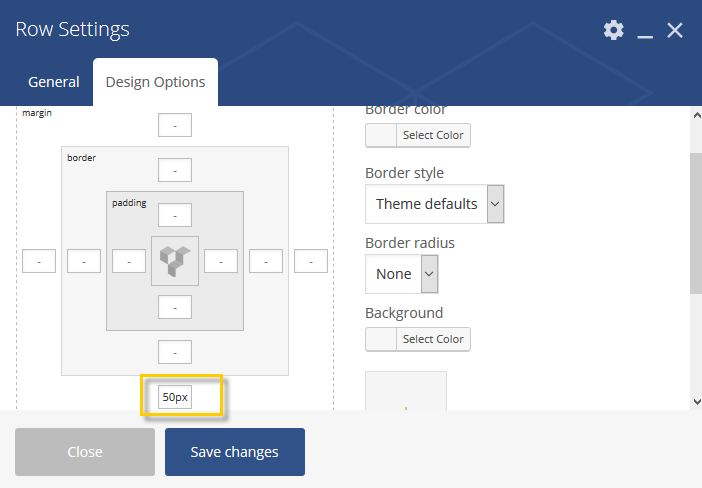This screenshot has width=702, height=488.
Task: Click the margin right input field
Action: tap(311, 261)
